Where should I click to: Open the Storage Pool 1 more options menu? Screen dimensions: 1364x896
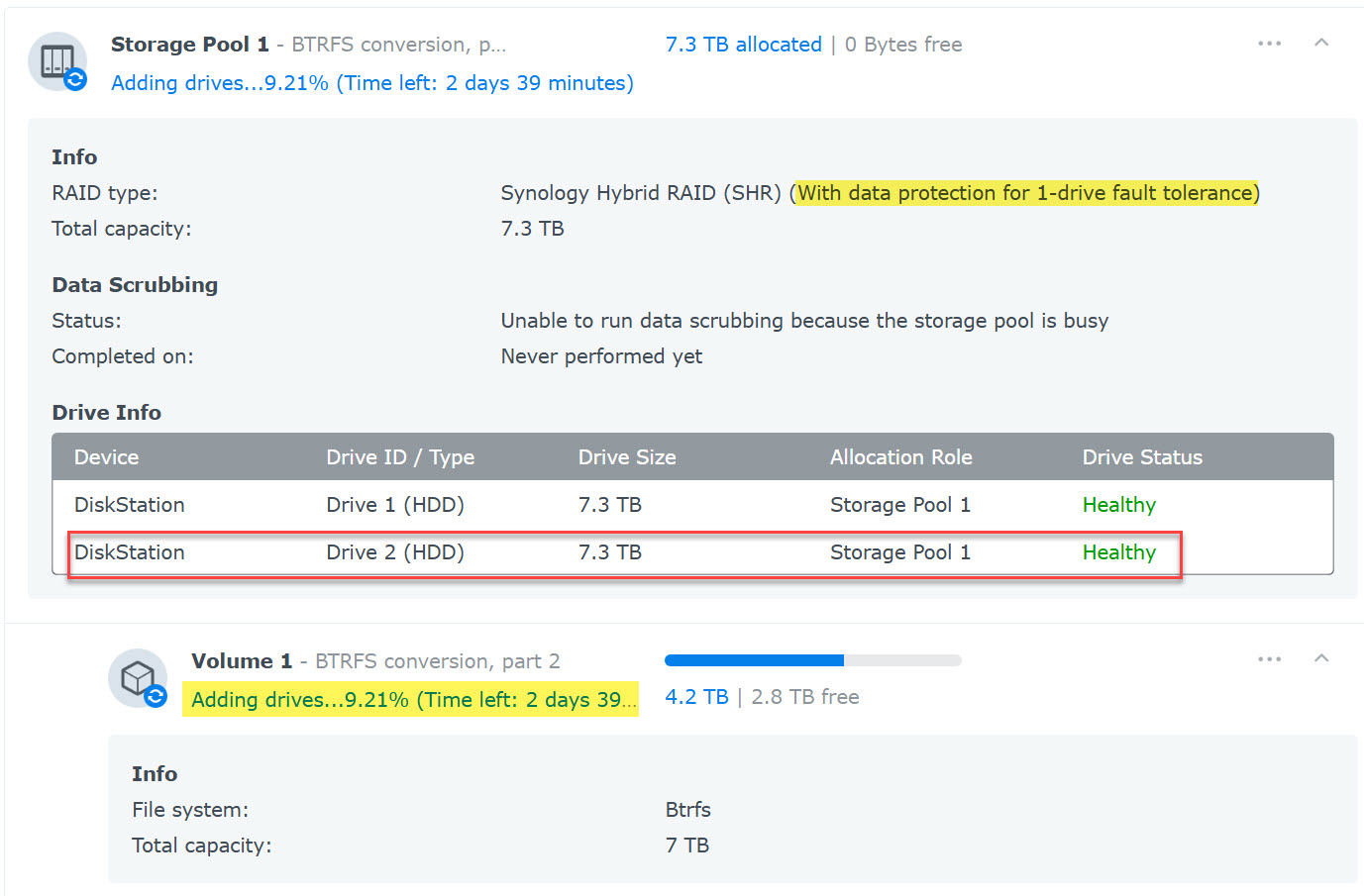(1269, 44)
